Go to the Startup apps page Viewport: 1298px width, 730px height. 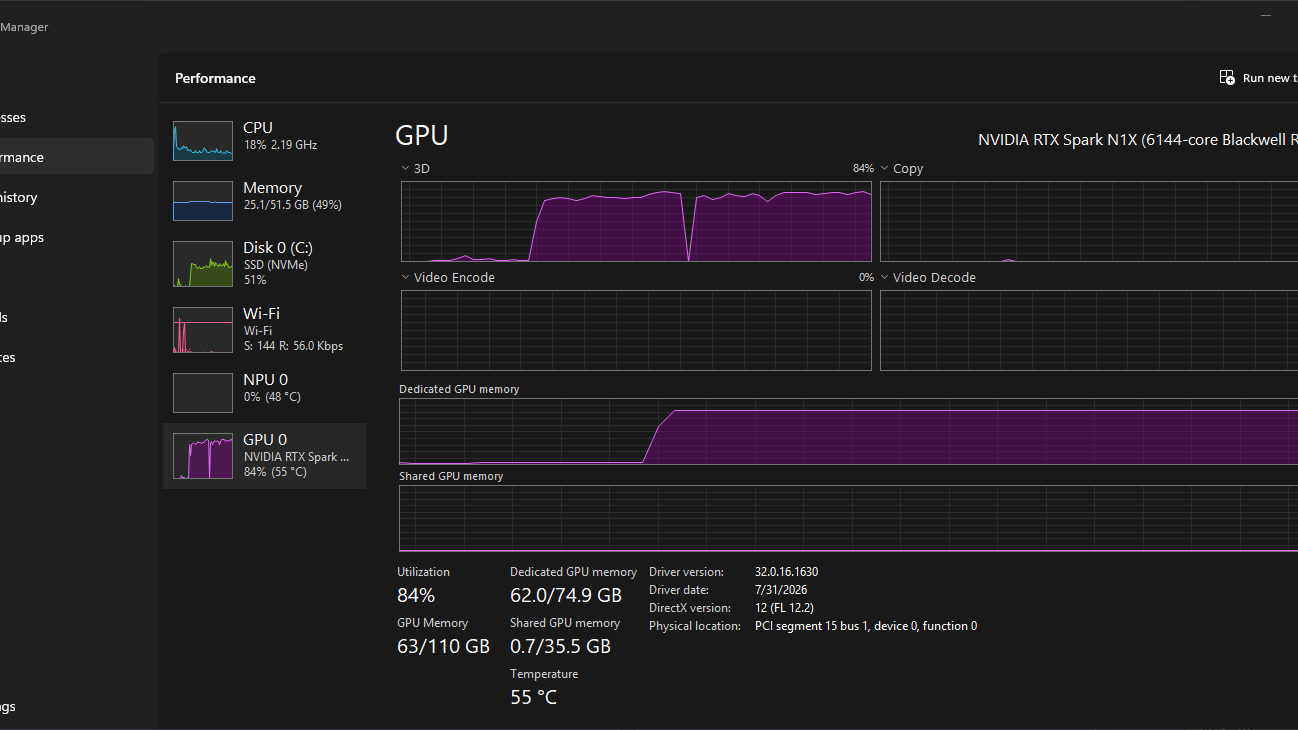(77, 237)
